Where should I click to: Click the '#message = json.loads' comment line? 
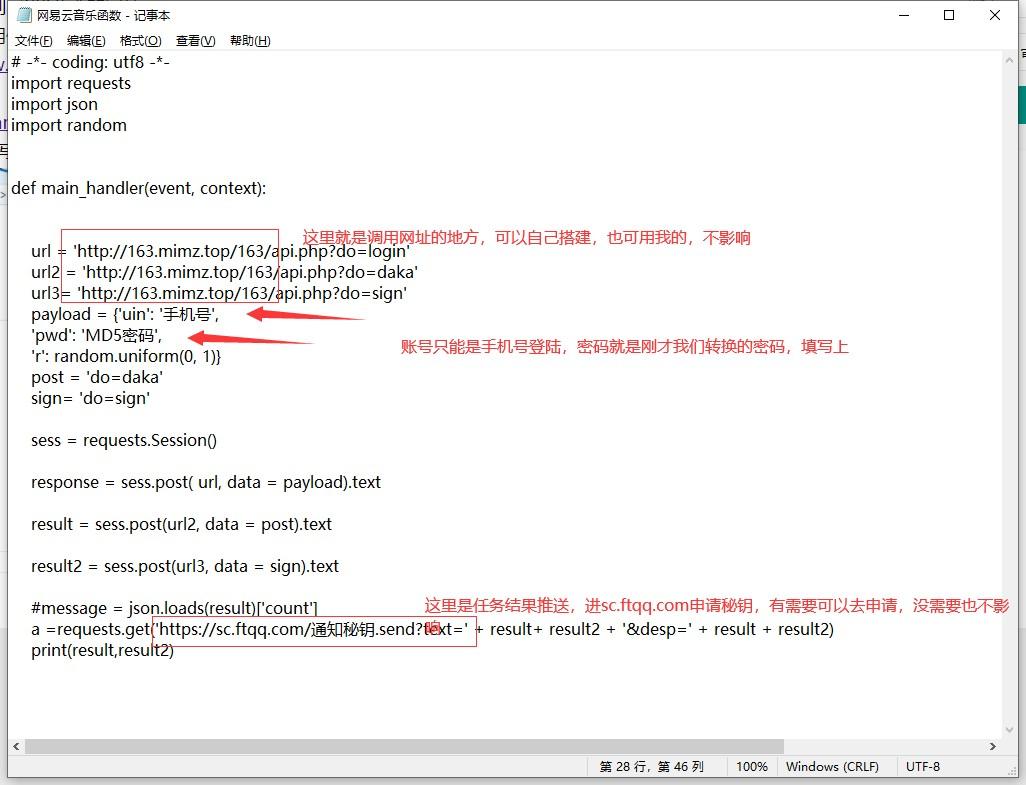174,608
